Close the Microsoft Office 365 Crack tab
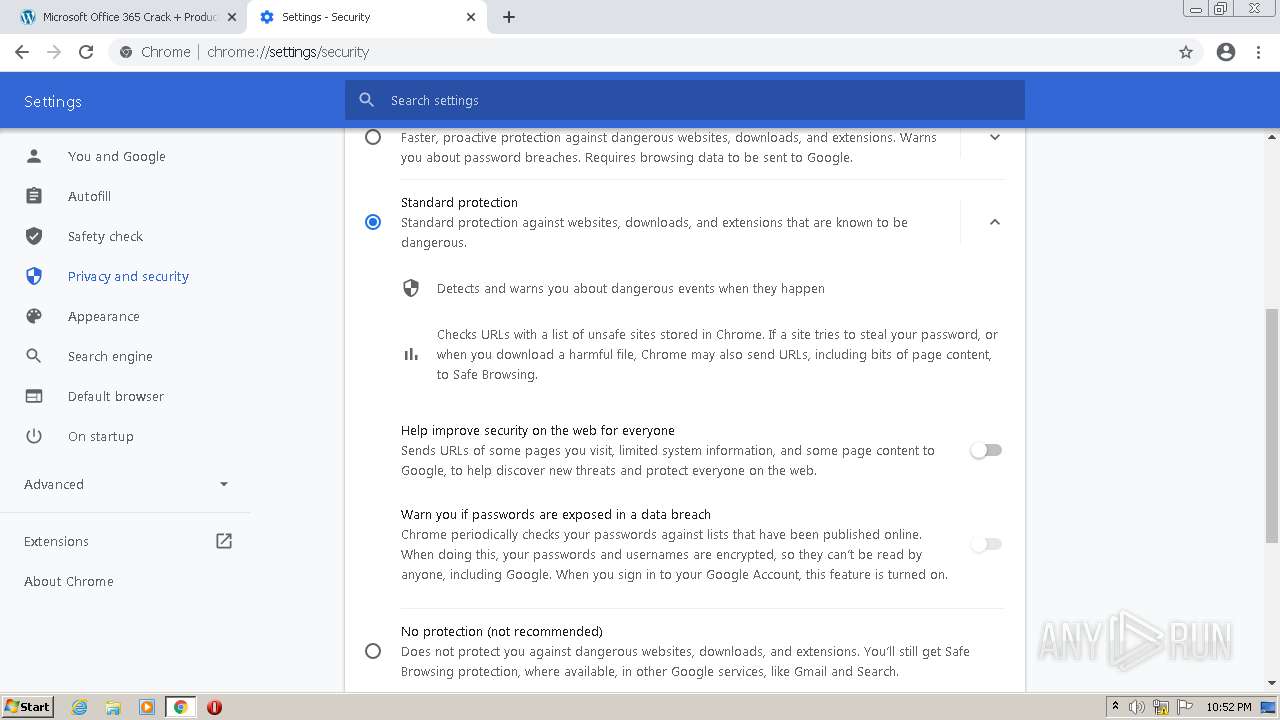This screenshot has height=720, width=1280. 232,17
